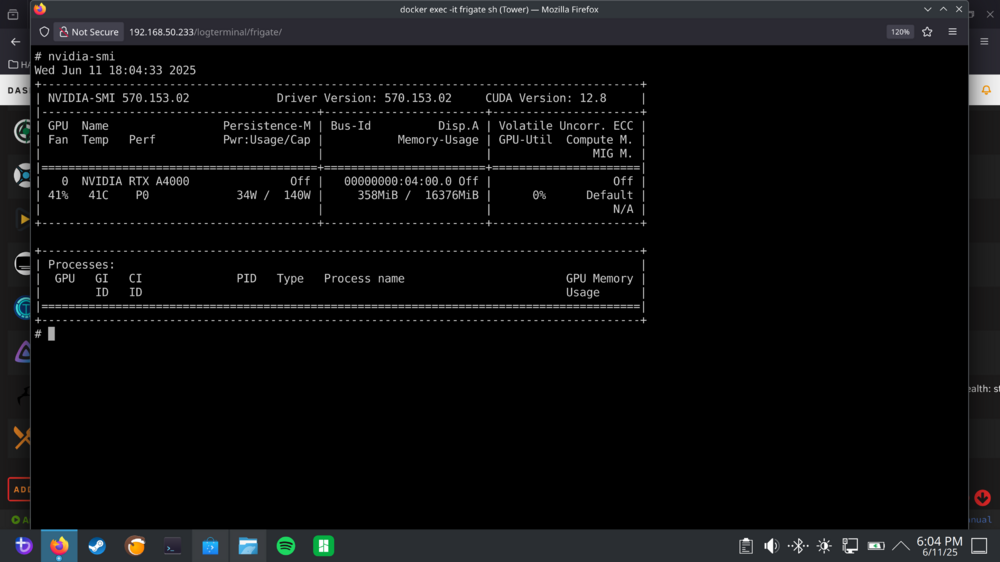Switch to the Firefox taskbar entry
Screen dimensions: 1000x562
click(59, 545)
